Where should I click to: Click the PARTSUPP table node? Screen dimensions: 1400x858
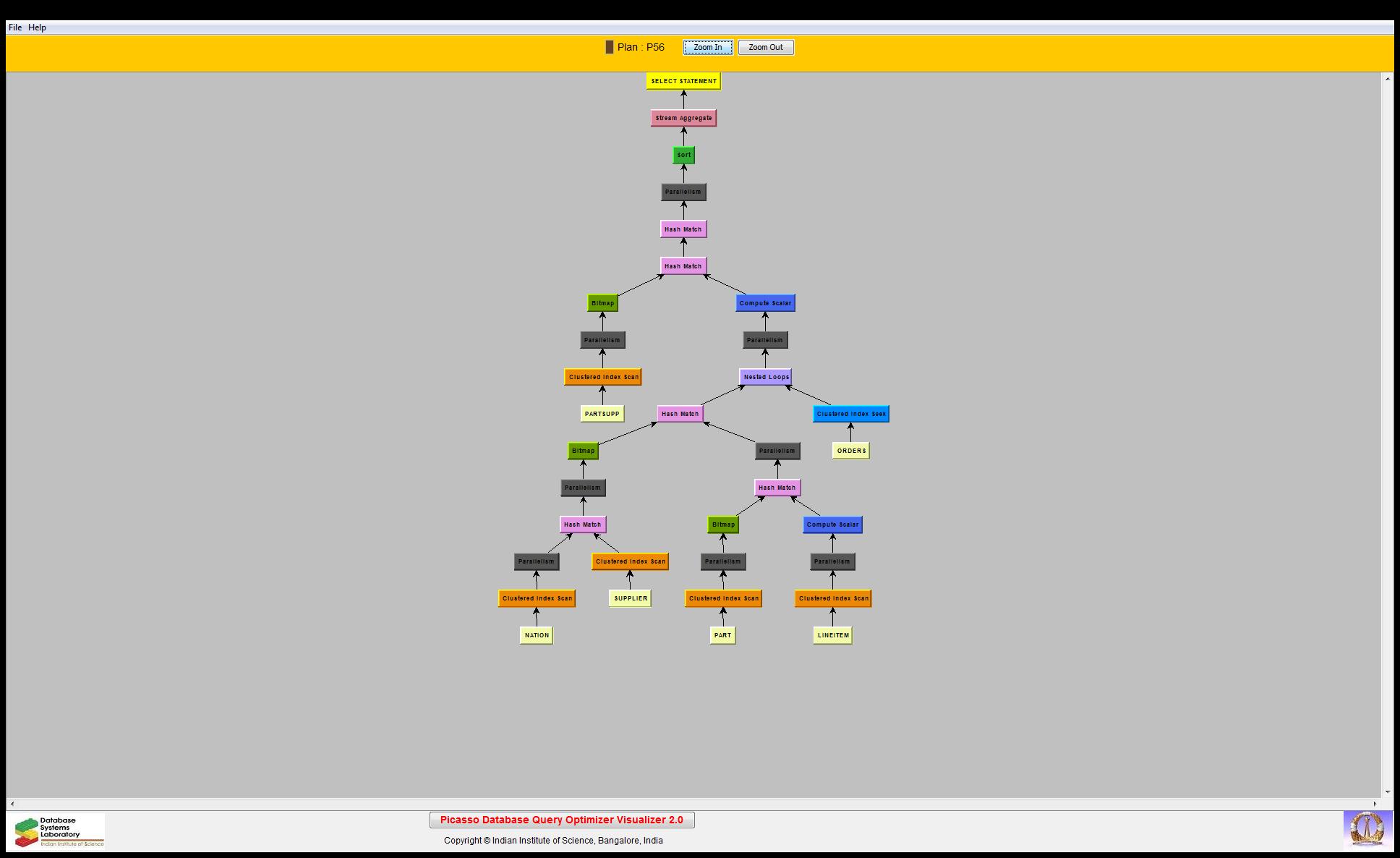tap(602, 414)
